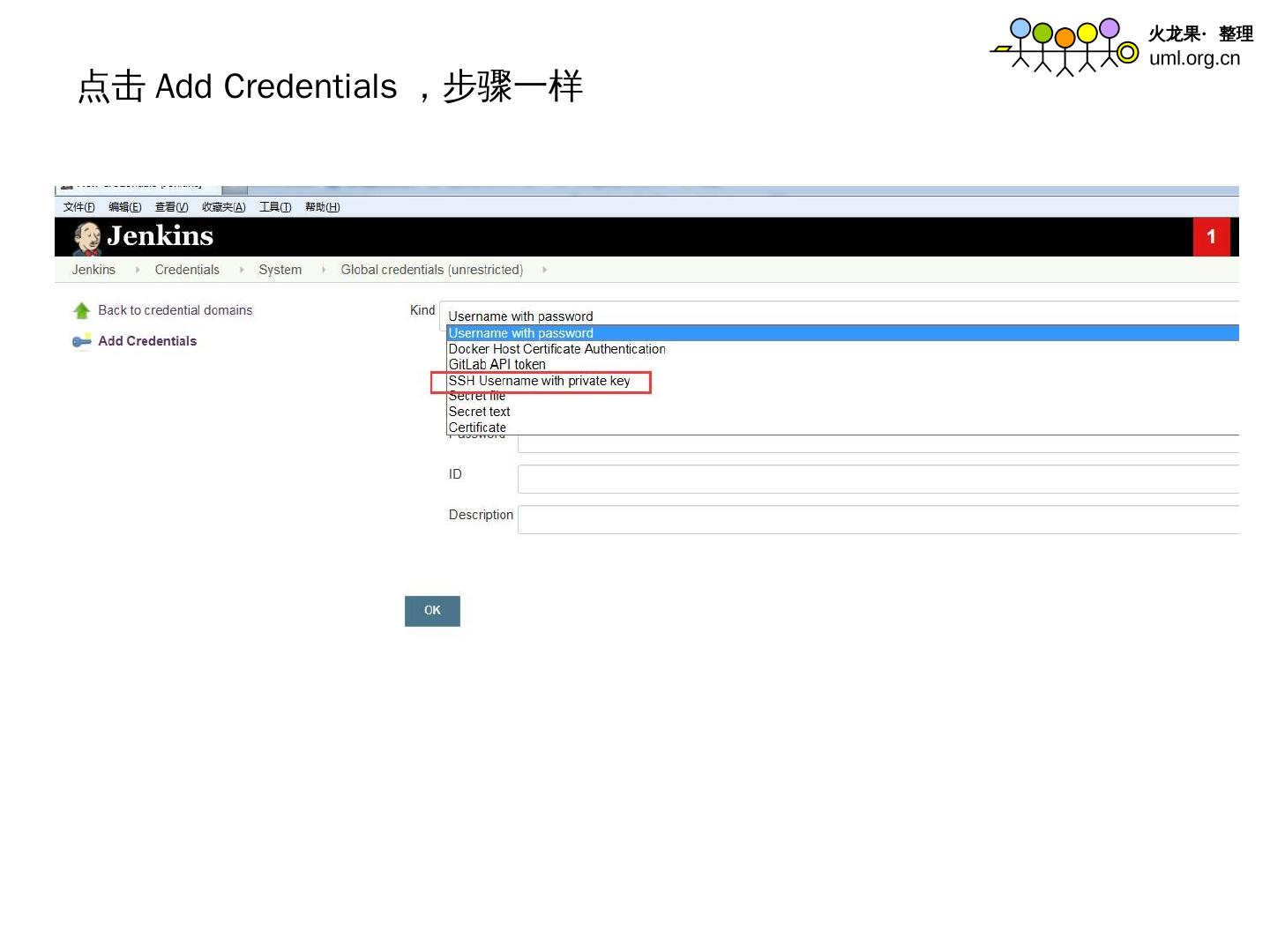
Task: Select Secret text option
Action: [x=843, y=412]
